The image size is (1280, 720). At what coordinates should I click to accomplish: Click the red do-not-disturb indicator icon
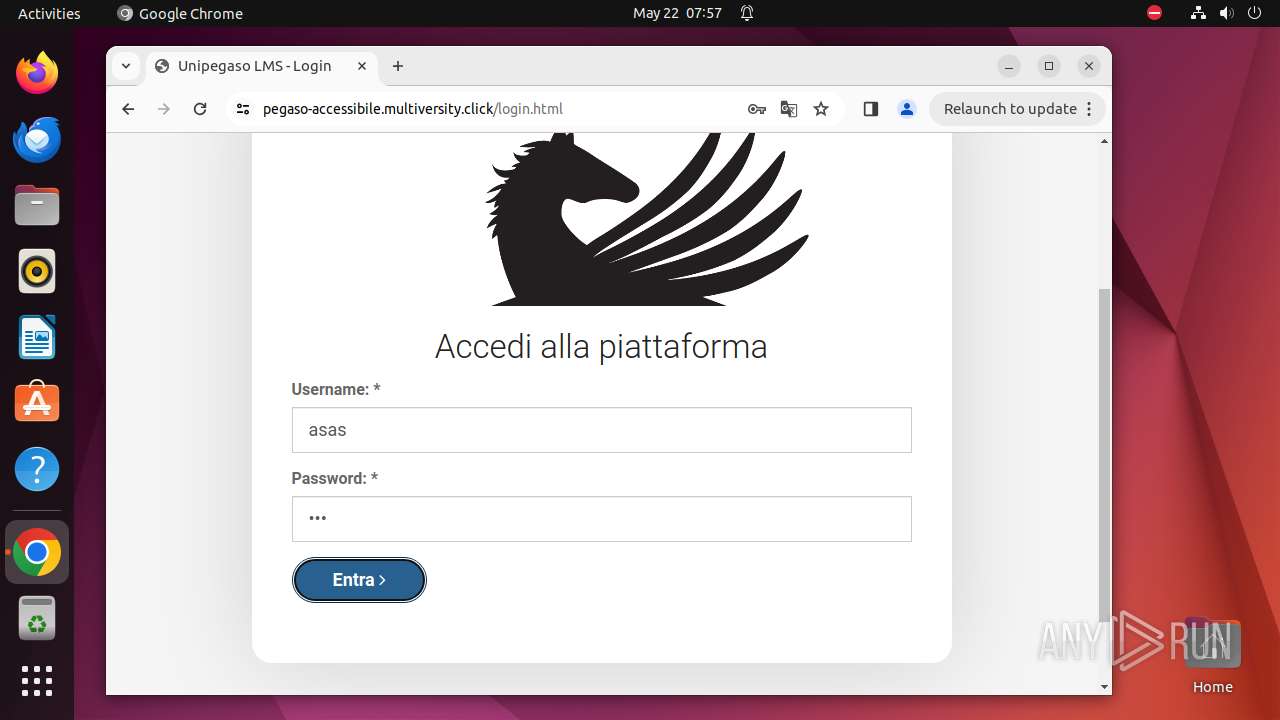[x=1154, y=13]
